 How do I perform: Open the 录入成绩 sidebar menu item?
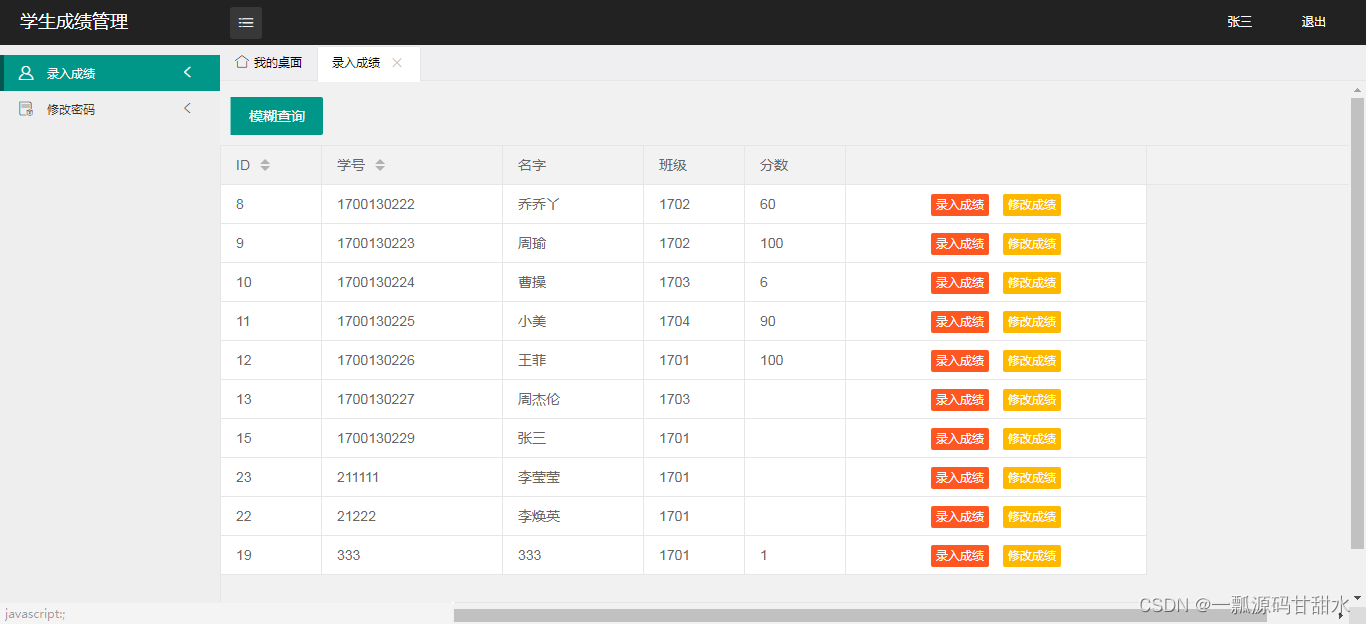(110, 73)
